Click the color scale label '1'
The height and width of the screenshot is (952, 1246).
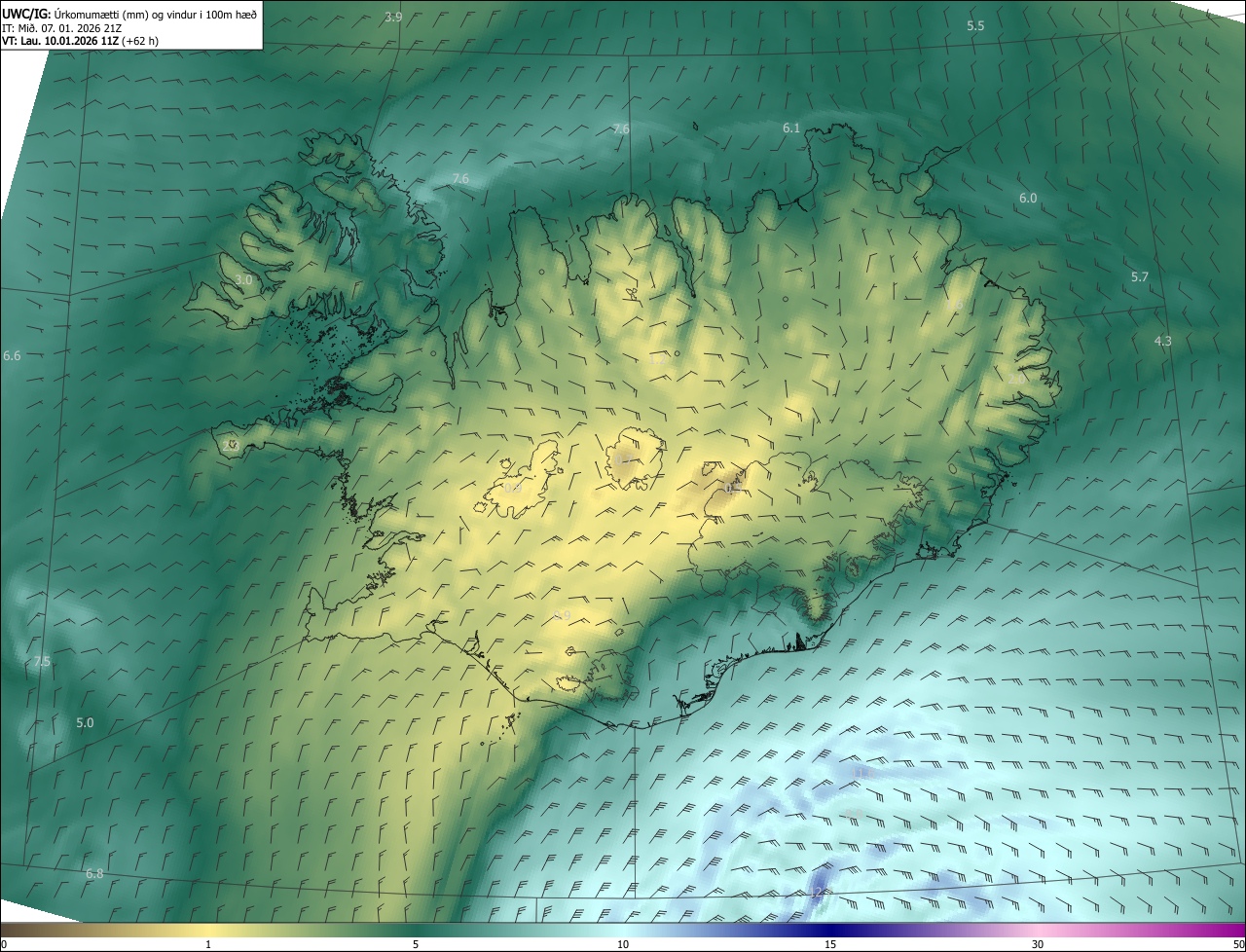208,945
